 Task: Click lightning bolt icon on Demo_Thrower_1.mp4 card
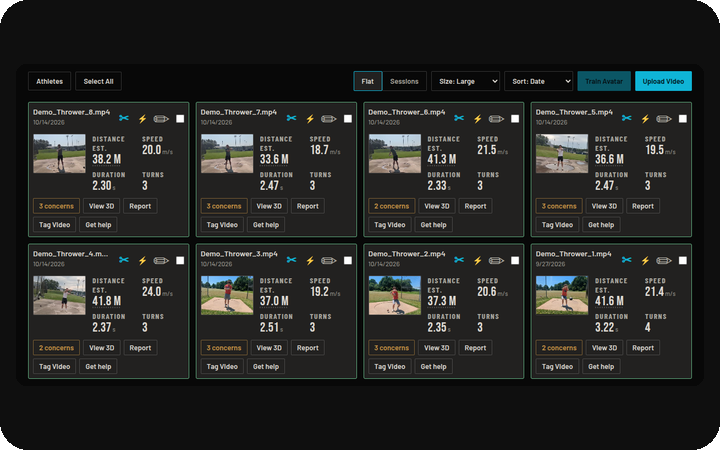(x=645, y=261)
